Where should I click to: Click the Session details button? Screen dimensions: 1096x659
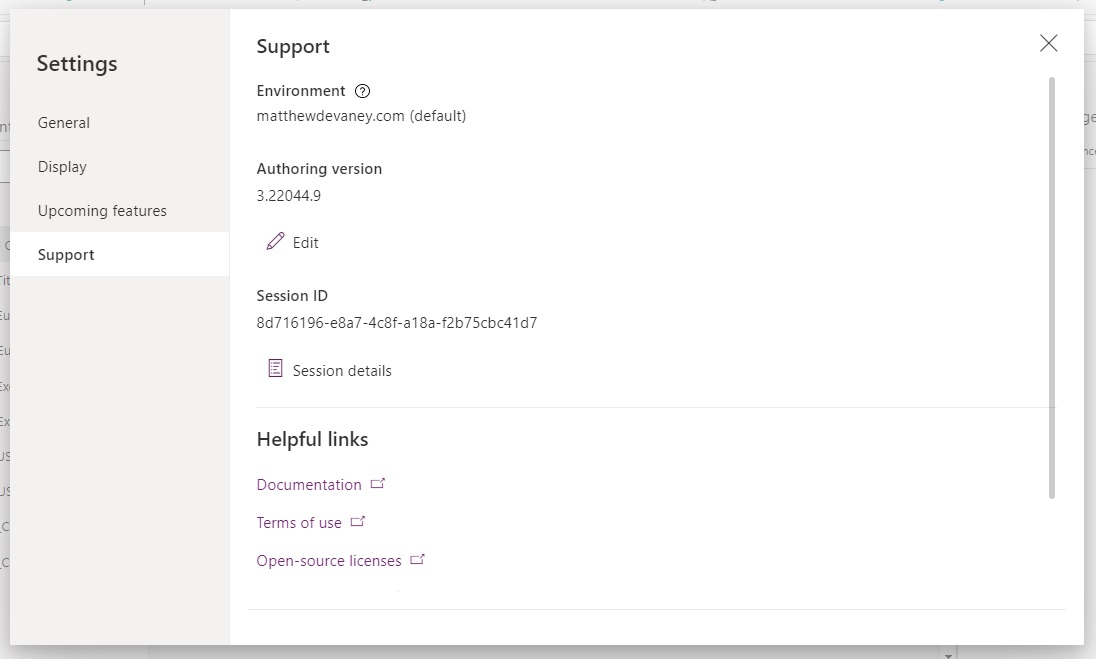click(x=340, y=369)
